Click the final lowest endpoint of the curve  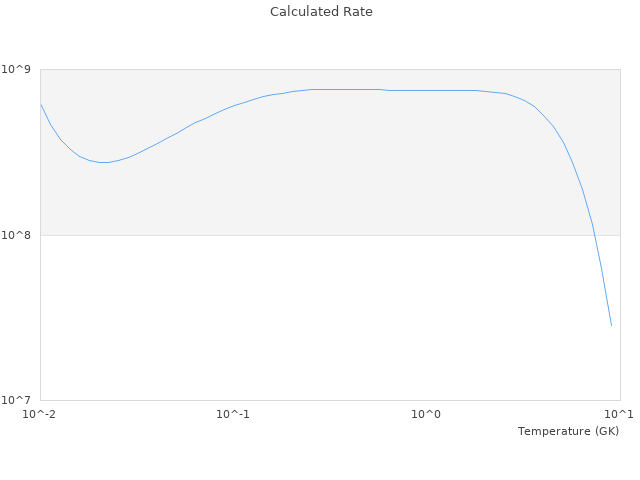point(611,325)
